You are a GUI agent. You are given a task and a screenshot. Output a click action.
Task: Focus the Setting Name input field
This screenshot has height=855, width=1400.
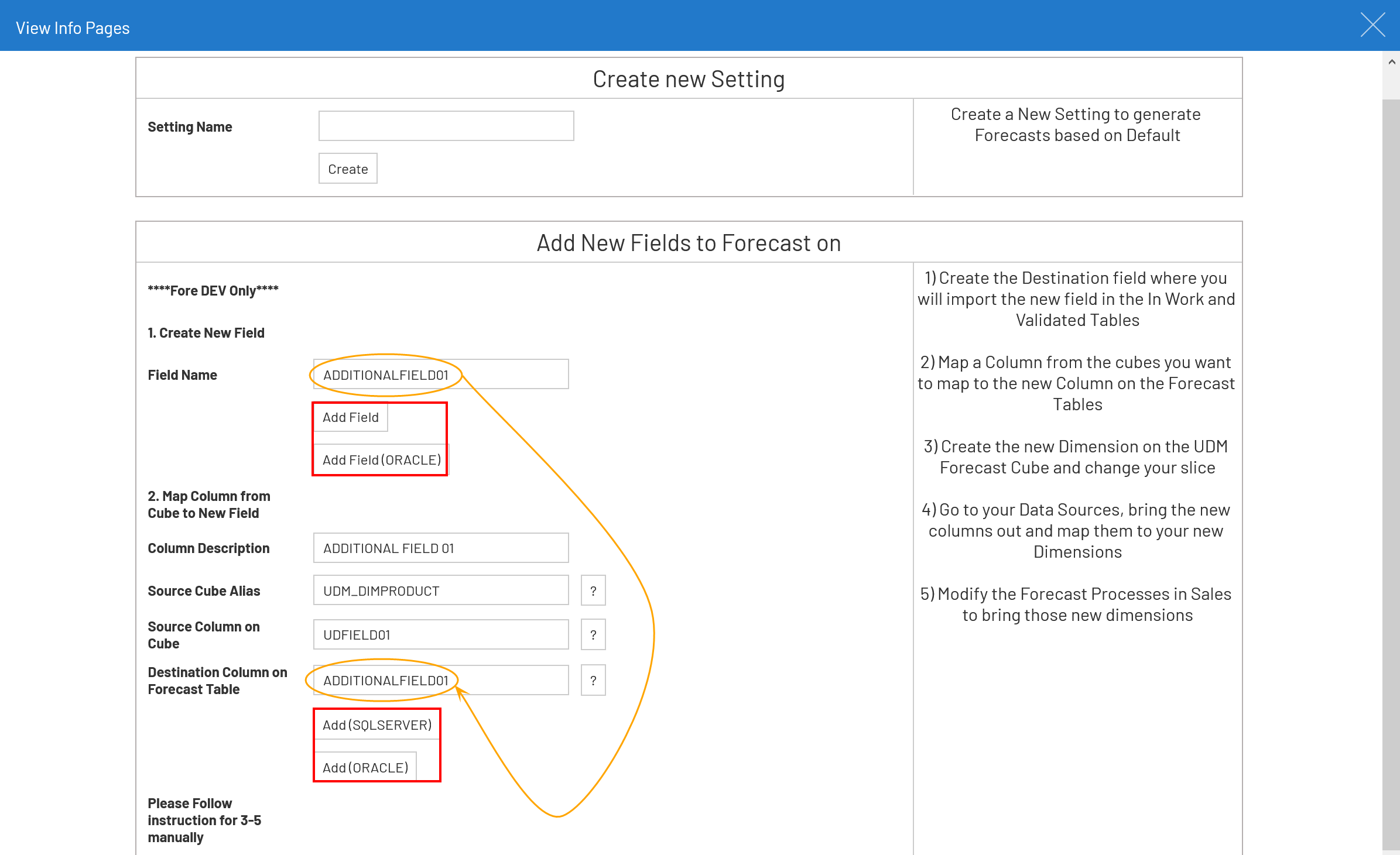(446, 126)
